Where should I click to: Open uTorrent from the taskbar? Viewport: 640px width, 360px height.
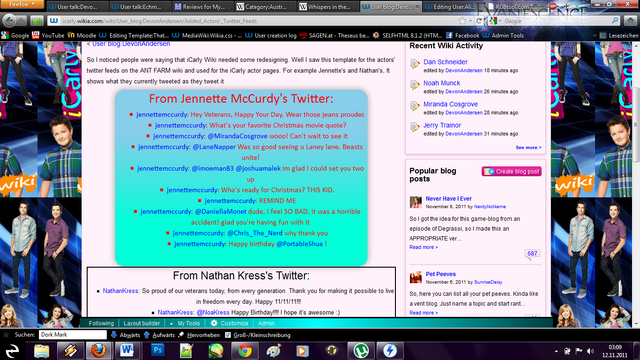(x=361, y=351)
